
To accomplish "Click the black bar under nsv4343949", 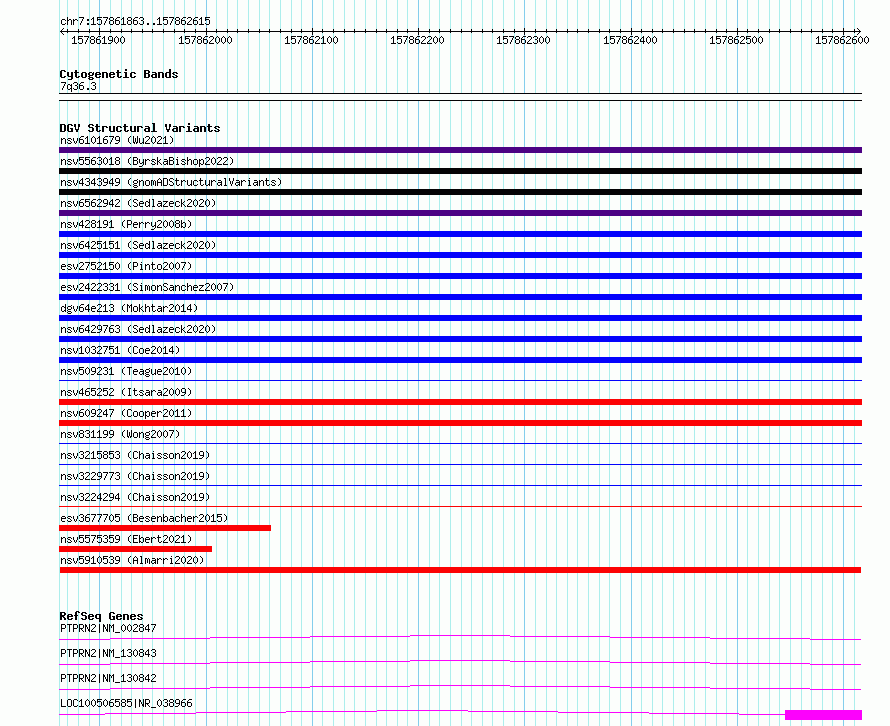I will pyautogui.click(x=460, y=192).
